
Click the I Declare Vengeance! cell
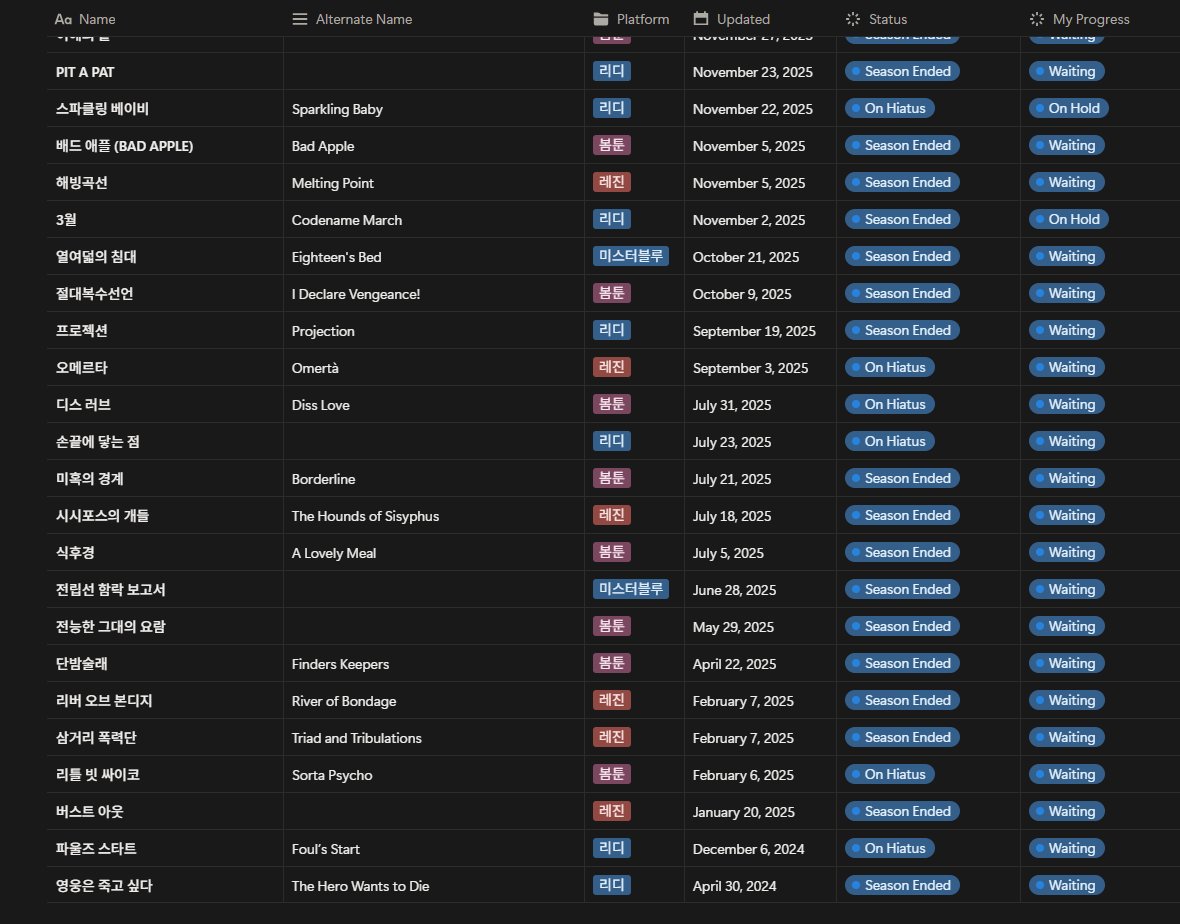tap(356, 293)
